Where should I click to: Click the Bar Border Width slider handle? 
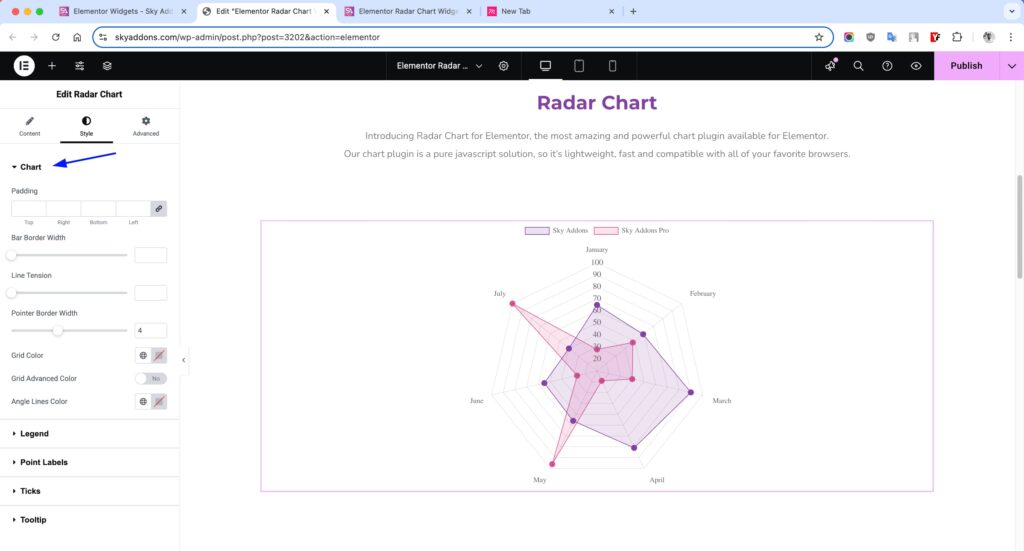tap(12, 255)
